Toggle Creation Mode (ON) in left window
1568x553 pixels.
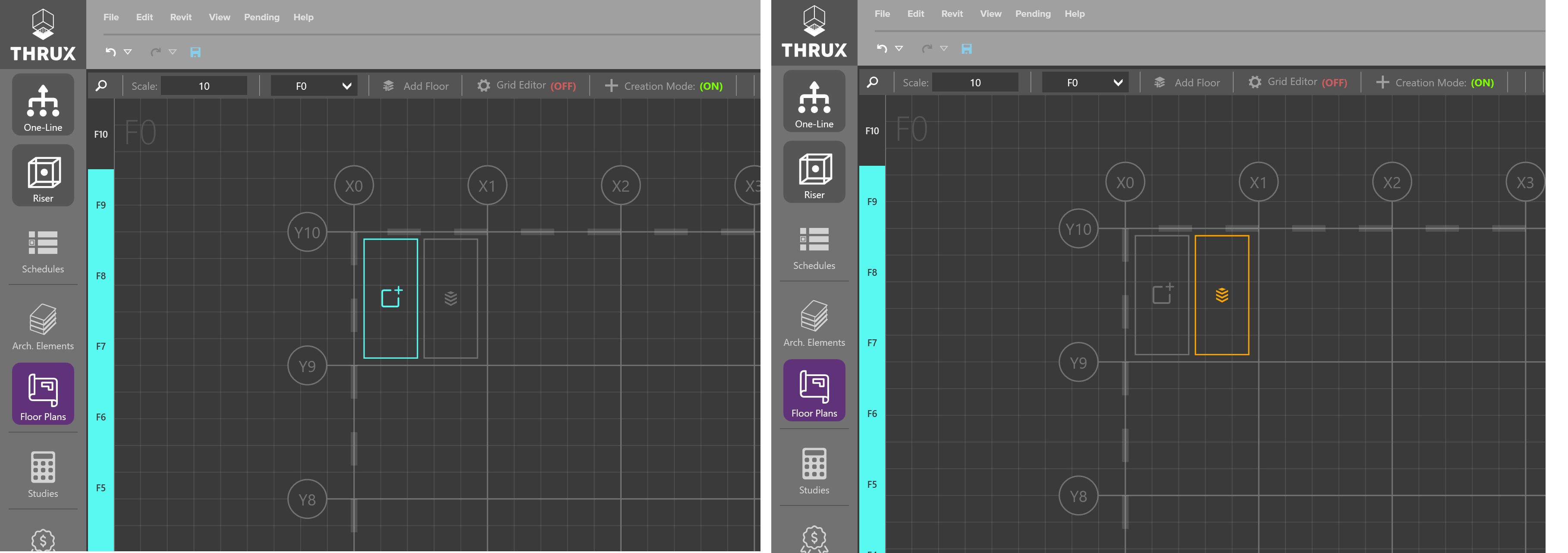(x=663, y=86)
